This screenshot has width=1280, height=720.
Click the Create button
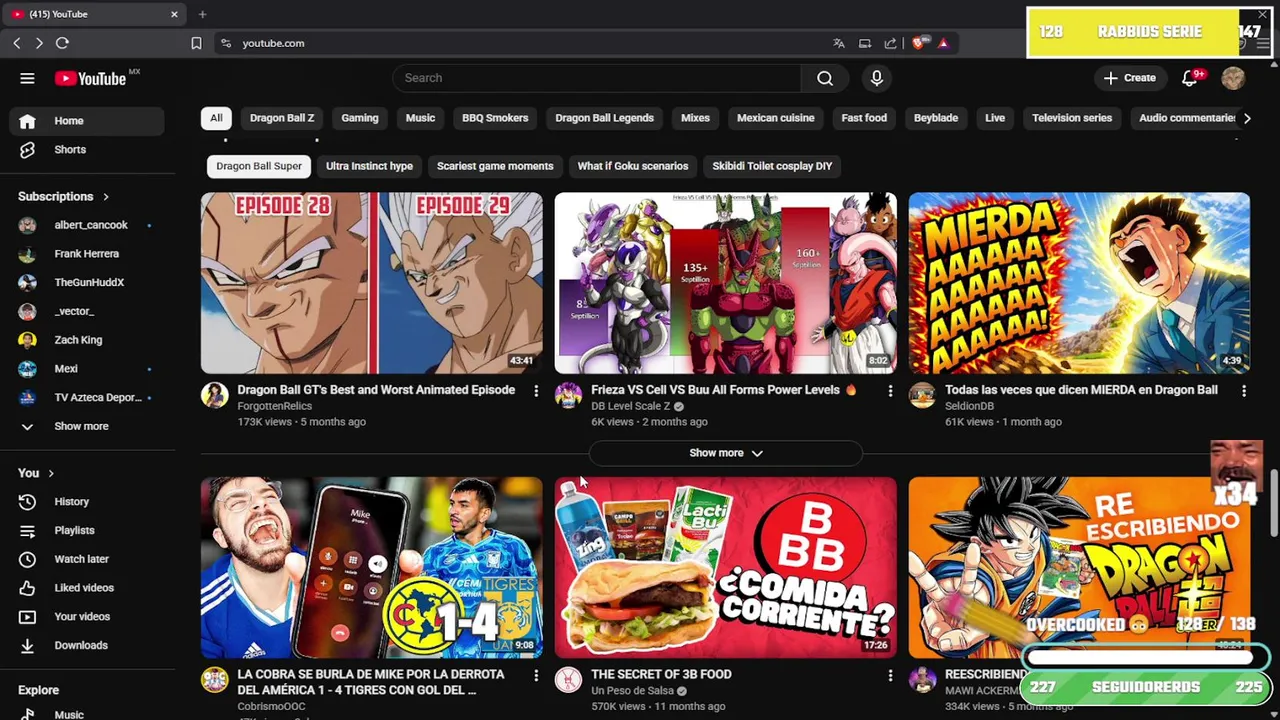click(1130, 78)
